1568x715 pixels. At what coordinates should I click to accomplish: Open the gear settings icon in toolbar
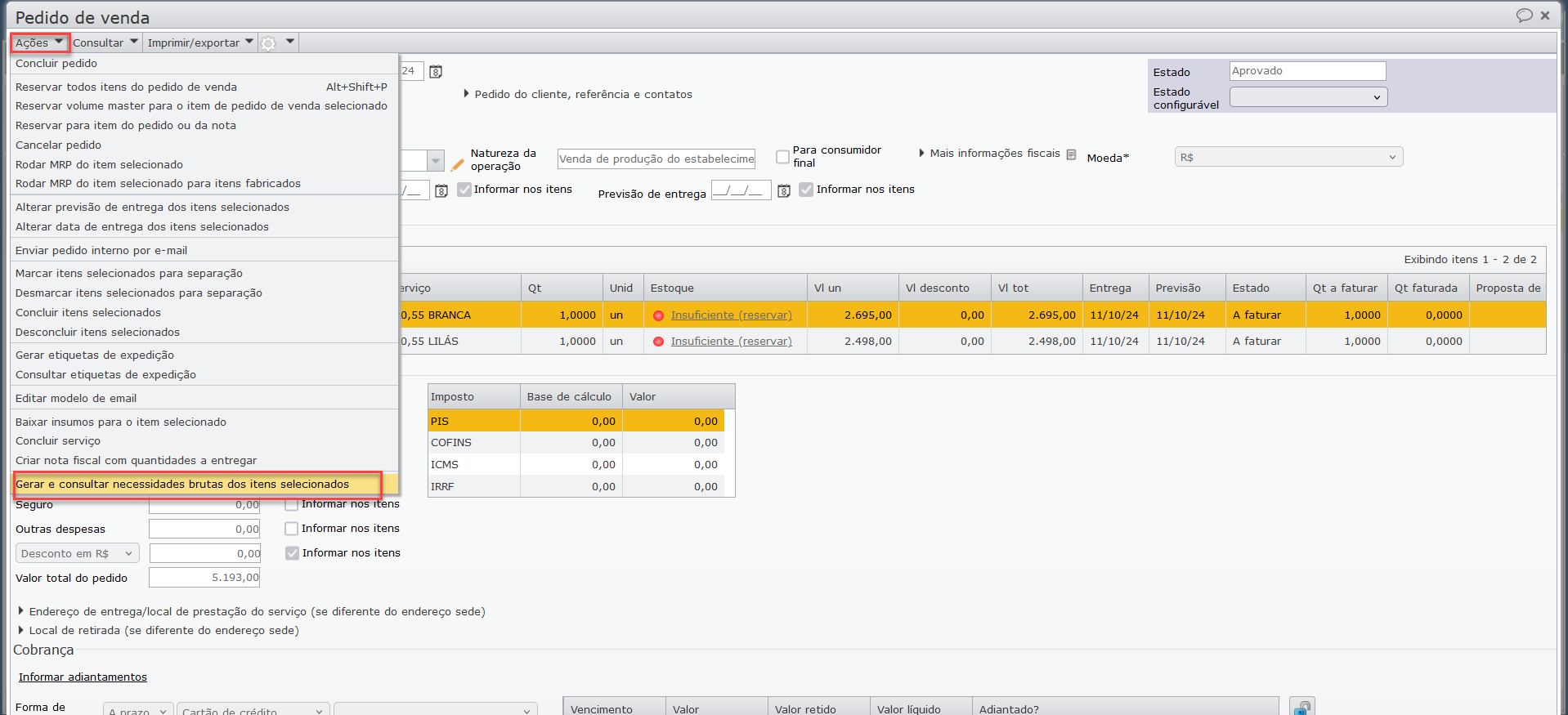(269, 43)
